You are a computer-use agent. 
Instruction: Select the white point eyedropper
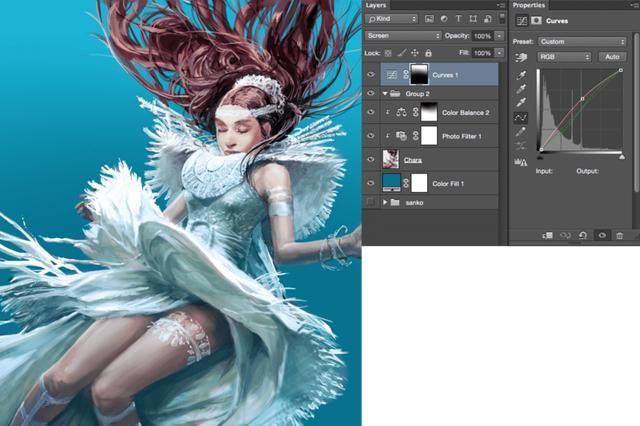pos(521,102)
